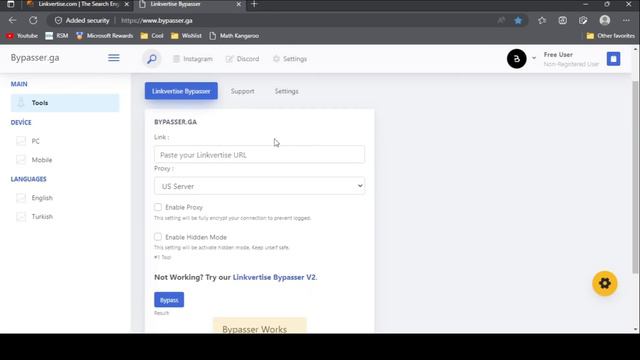Open the browser three-dots menu
Viewport: 640px width, 360px height.
(x=626, y=20)
